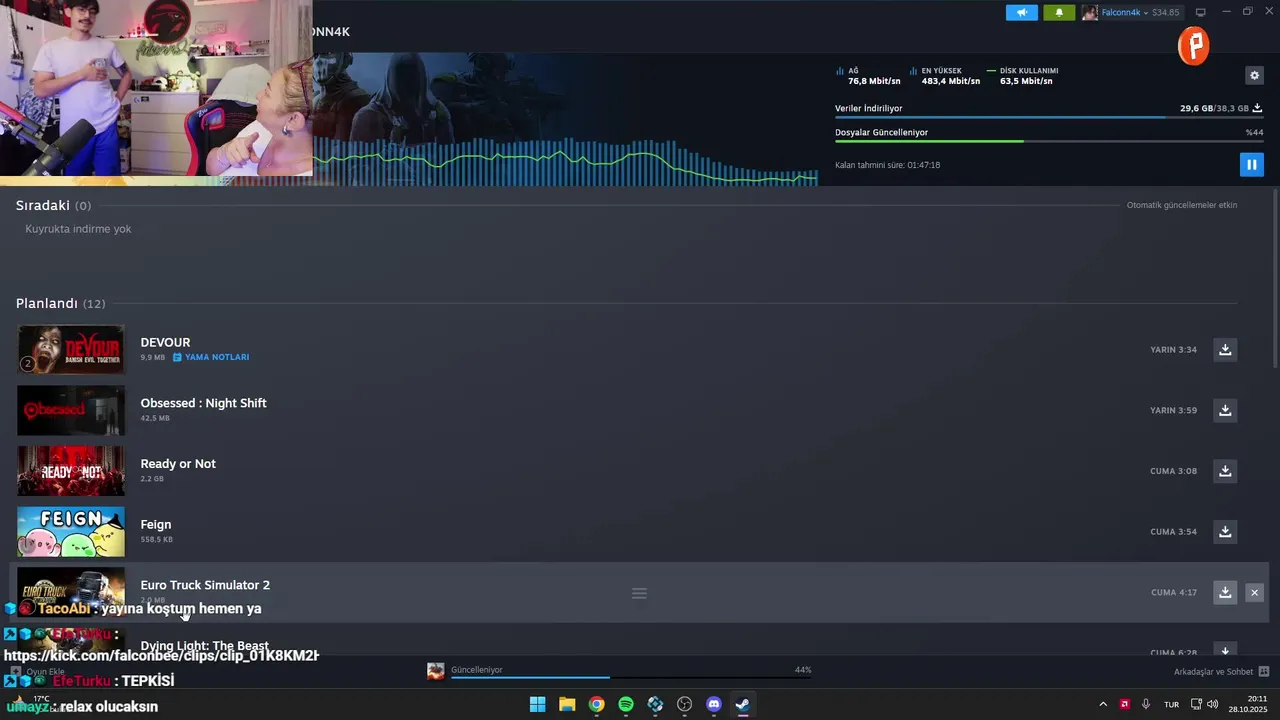
Task: Open DEVOUR title link
Action: click(x=165, y=342)
